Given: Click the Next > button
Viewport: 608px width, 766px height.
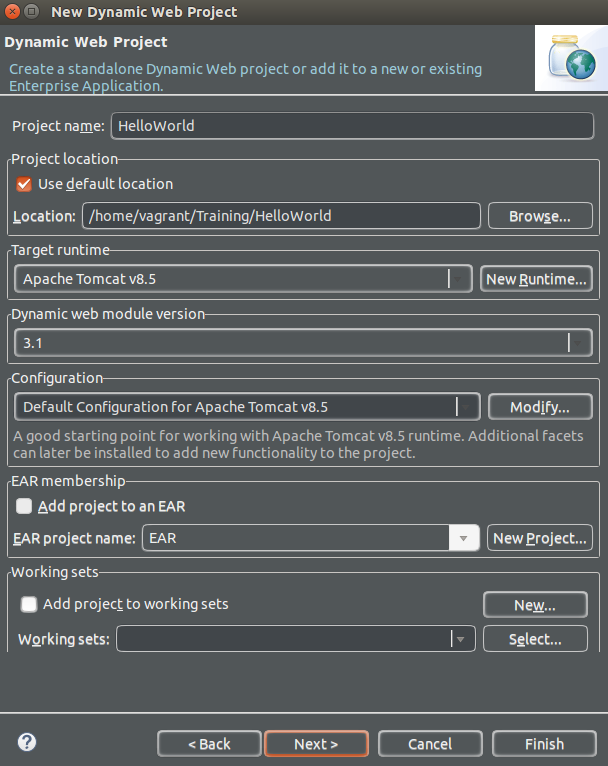Looking at the screenshot, I should coord(316,744).
